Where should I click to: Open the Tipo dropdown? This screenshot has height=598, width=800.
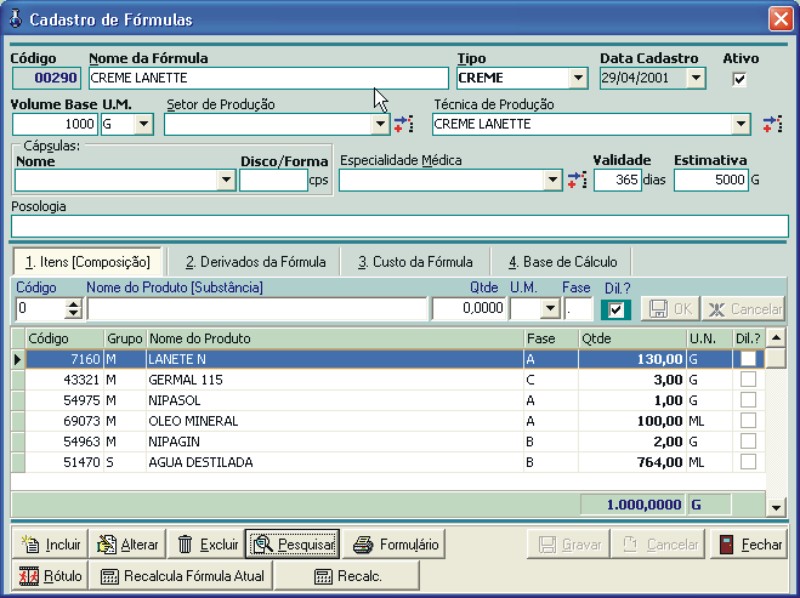[578, 78]
